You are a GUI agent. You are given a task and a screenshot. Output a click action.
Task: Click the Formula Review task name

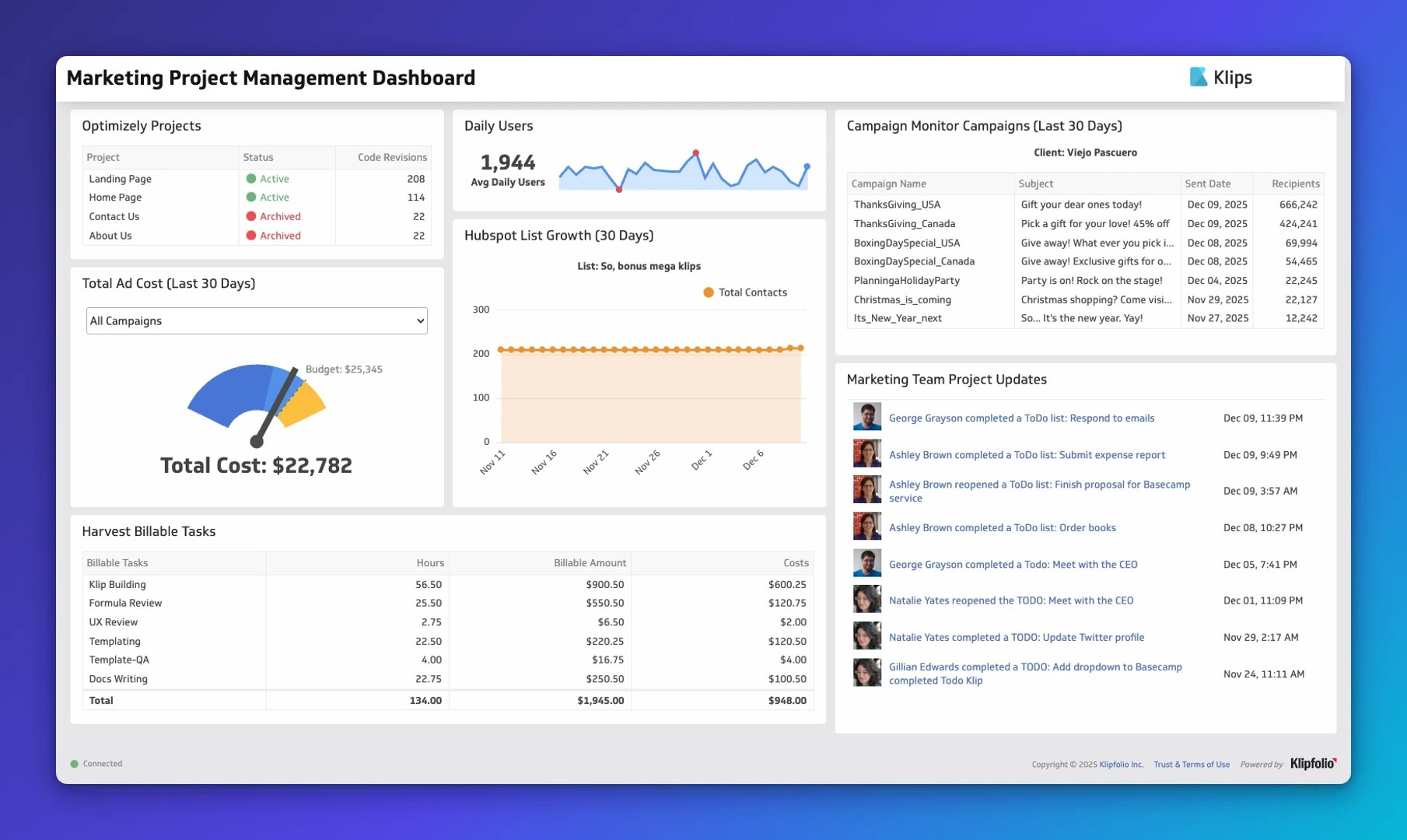[125, 604]
